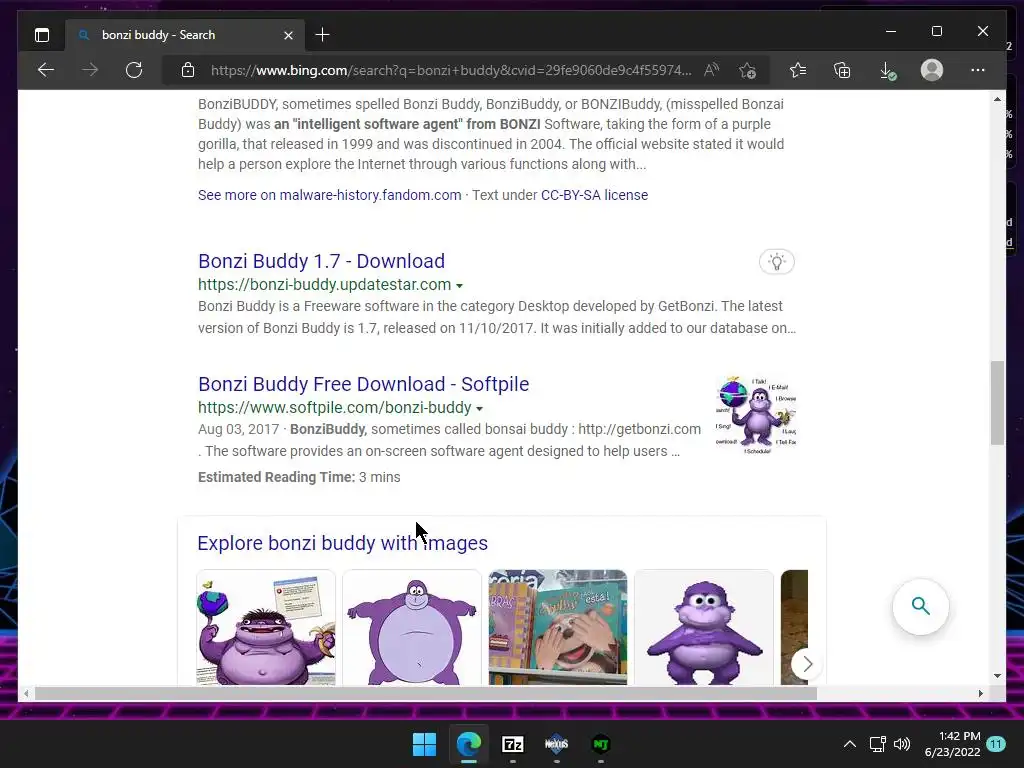The image size is (1024, 768).
Task: Click the horizontal scroll right arrow
Action: point(980,694)
